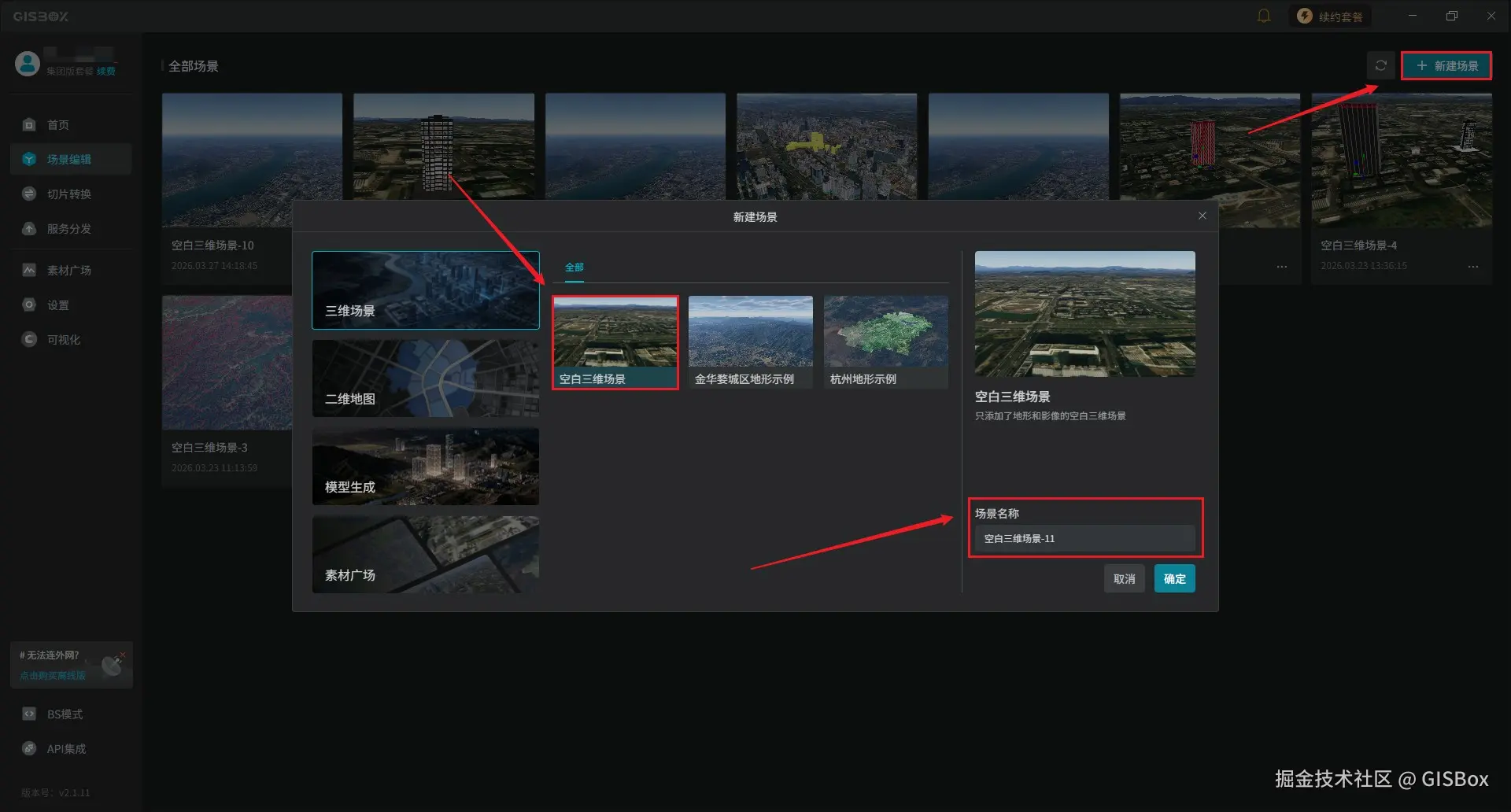Image resolution: width=1511 pixels, height=812 pixels.
Task: Click timestamp 2026.03.23 11:13:59
Action: pos(214,468)
